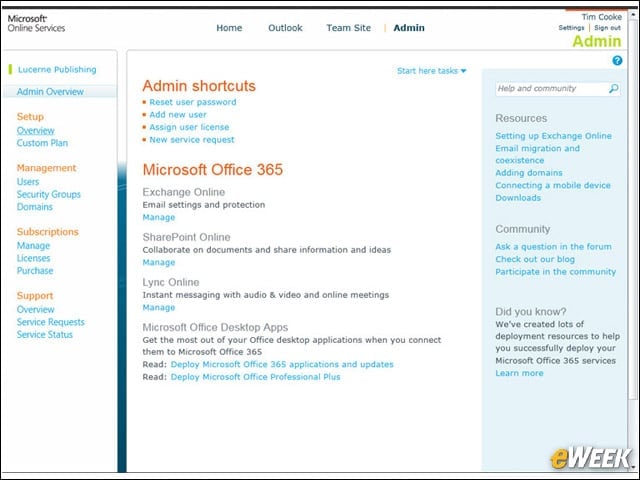
Task: Click the search magnifier in Help and community
Action: pyautogui.click(x=613, y=89)
